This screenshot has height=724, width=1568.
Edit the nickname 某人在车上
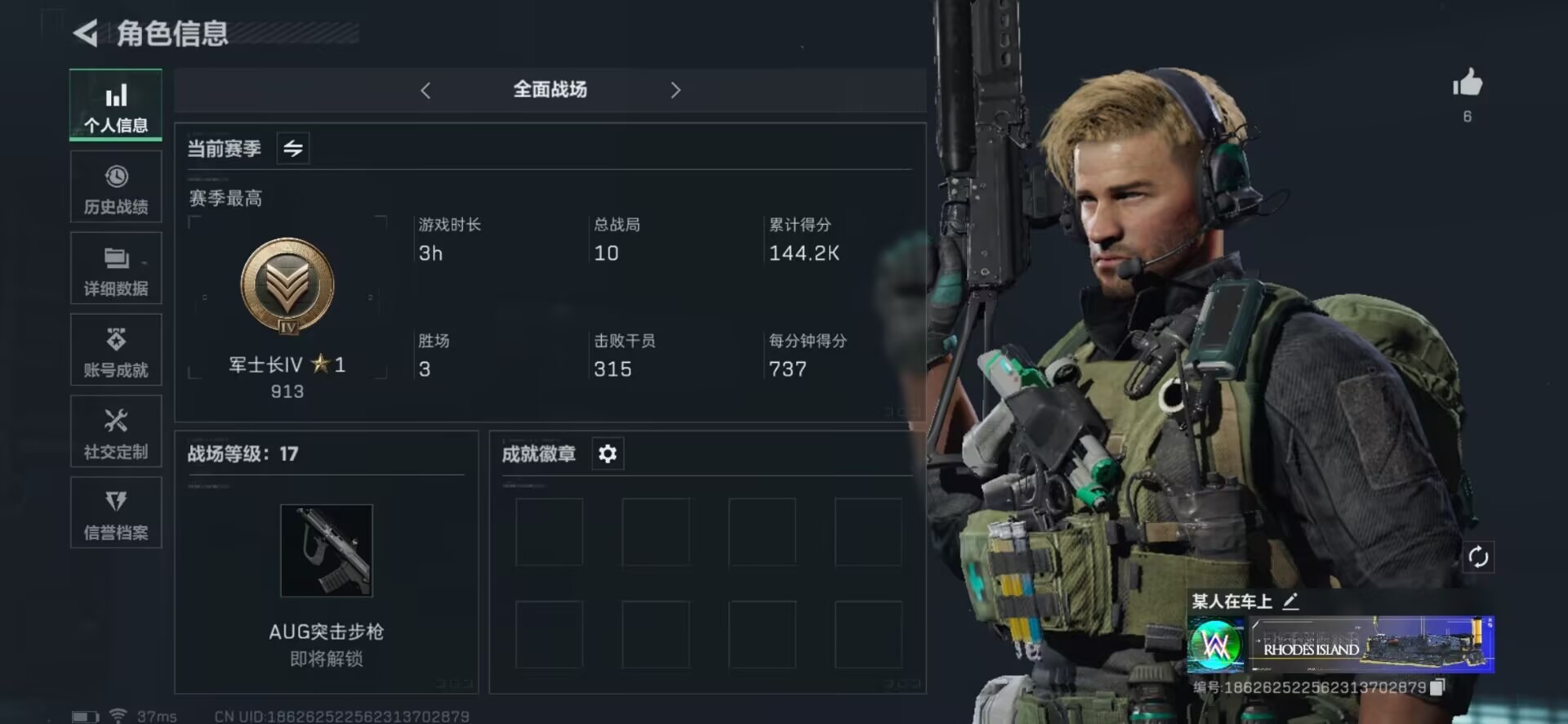point(1290,602)
